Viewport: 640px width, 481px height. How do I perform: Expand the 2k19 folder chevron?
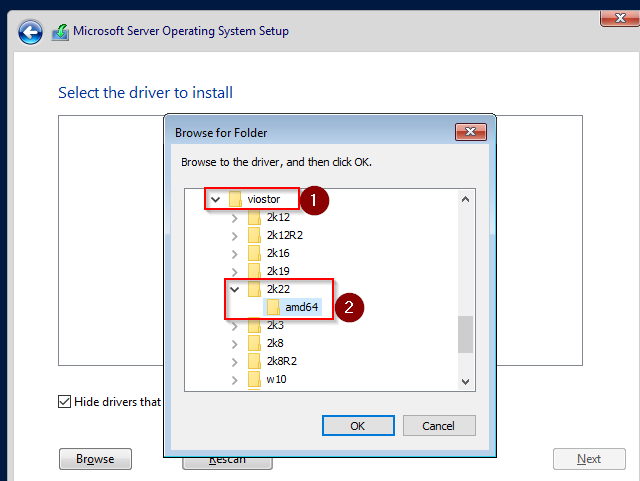(x=234, y=271)
